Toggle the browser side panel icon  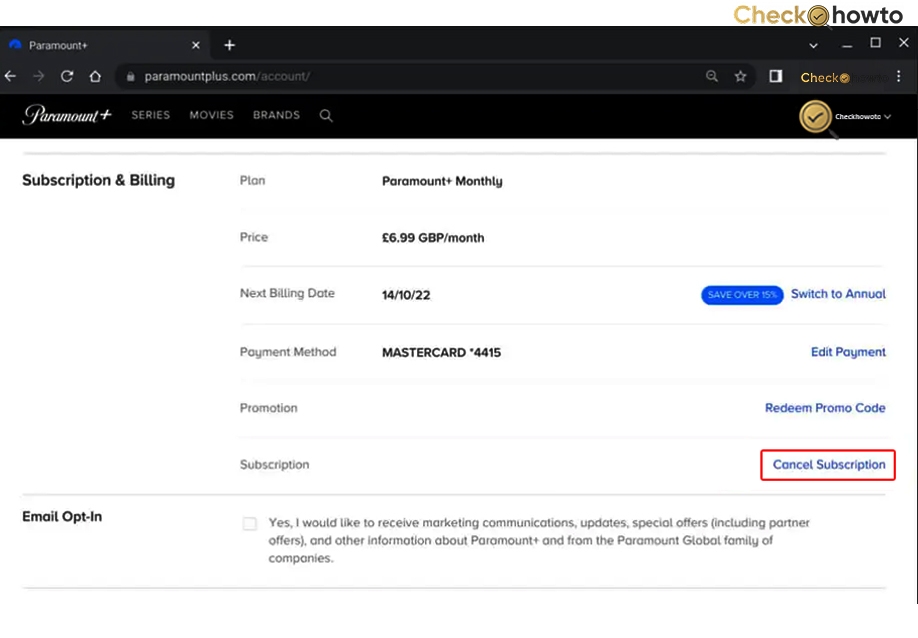776,76
